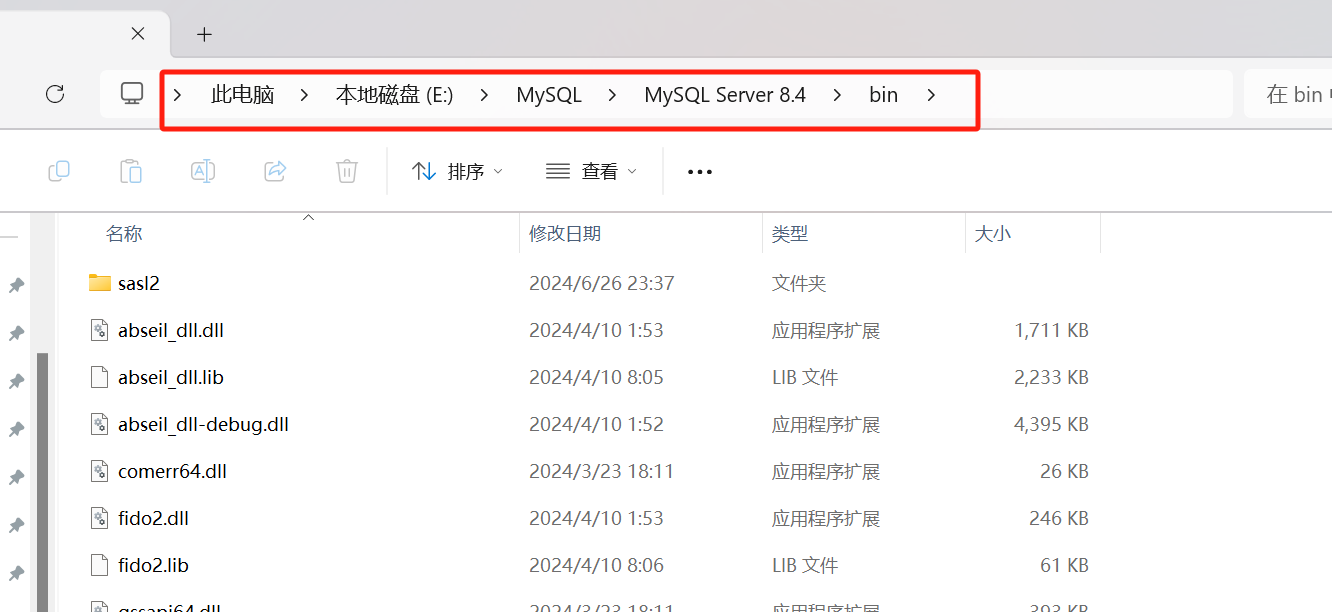
Task: Select file name abseil_dll-debug.dll
Action: pos(203,424)
